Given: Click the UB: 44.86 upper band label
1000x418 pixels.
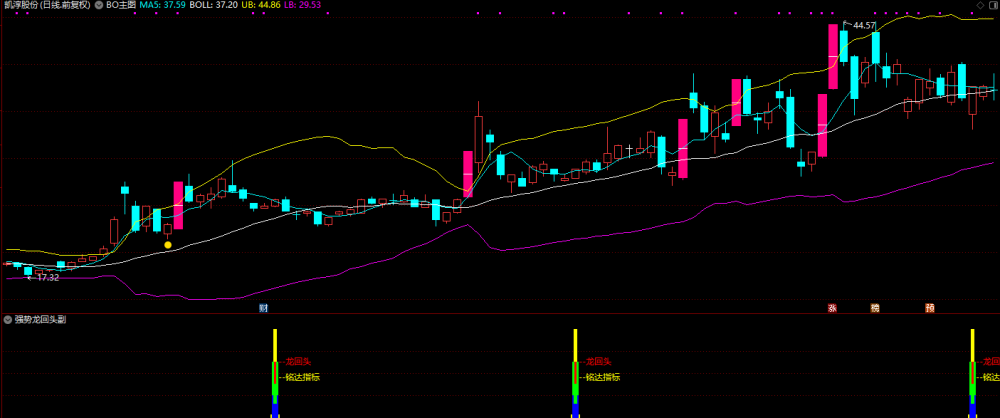Looking at the screenshot, I should (x=262, y=4).
